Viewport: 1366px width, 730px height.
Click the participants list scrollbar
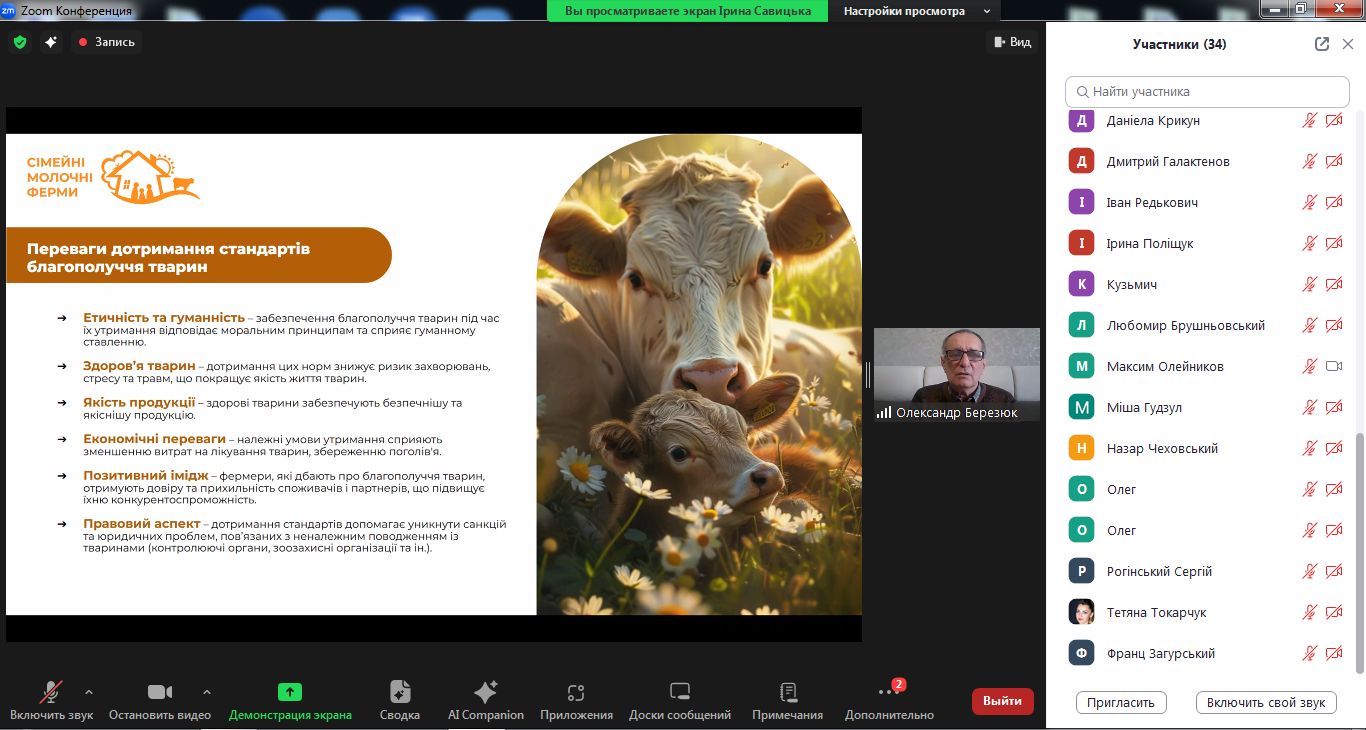click(1358, 550)
